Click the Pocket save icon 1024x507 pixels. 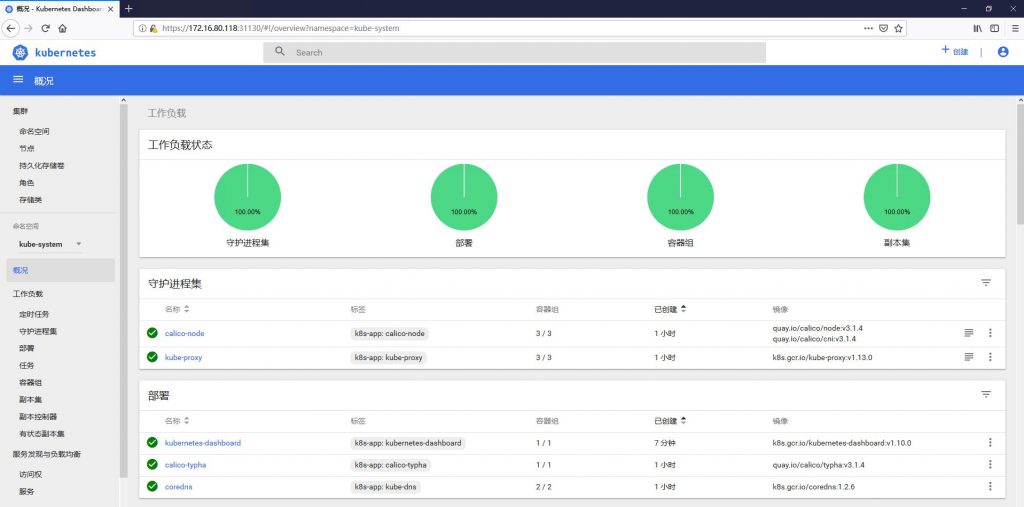click(x=883, y=28)
